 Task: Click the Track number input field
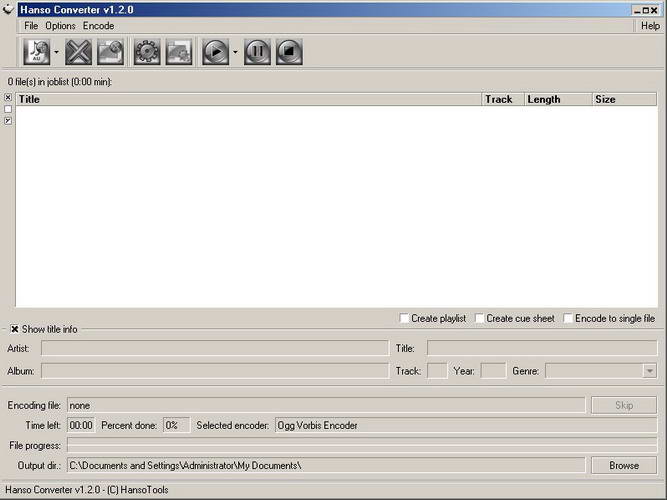click(x=437, y=371)
